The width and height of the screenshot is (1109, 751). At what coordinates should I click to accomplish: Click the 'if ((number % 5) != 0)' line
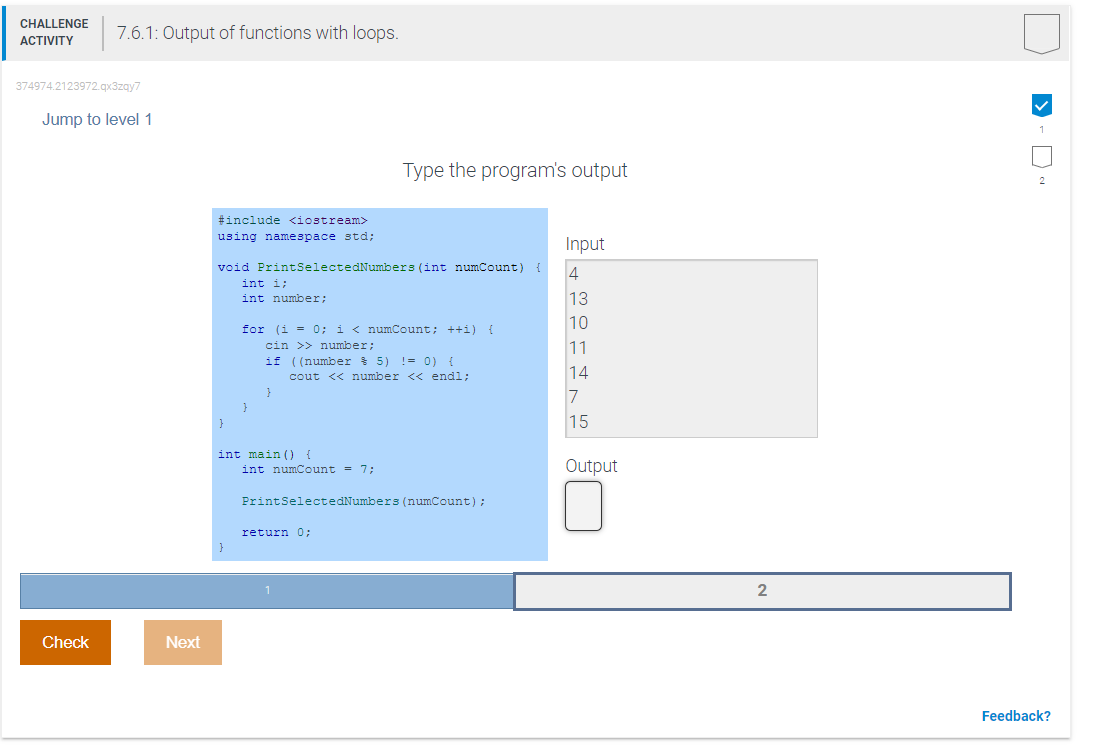click(x=359, y=361)
